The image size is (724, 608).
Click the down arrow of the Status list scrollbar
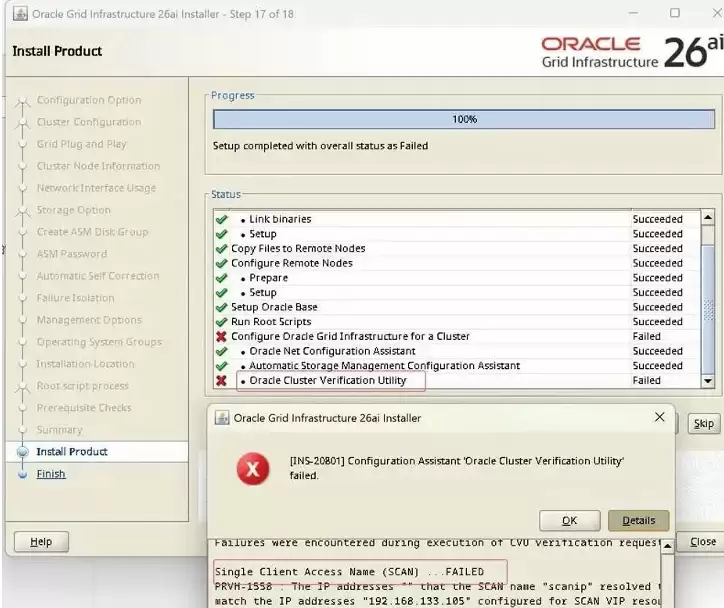tap(707, 381)
